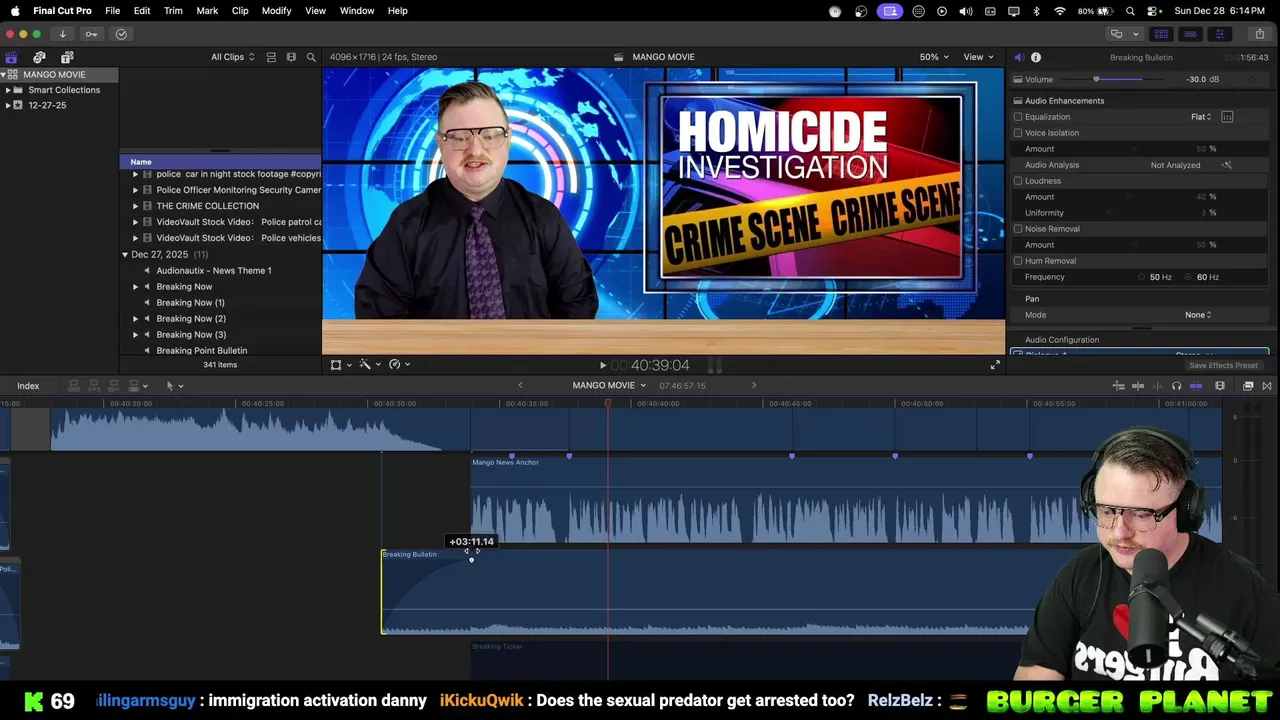Open the Audio inspector speaker icon

(1019, 57)
